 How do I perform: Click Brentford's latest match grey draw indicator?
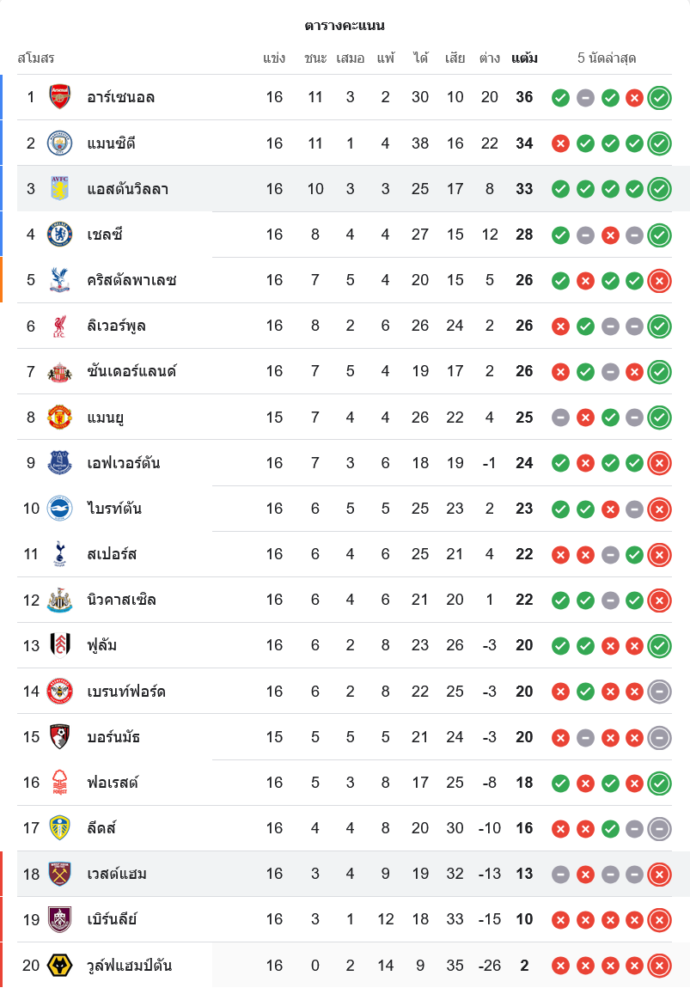pos(659,692)
